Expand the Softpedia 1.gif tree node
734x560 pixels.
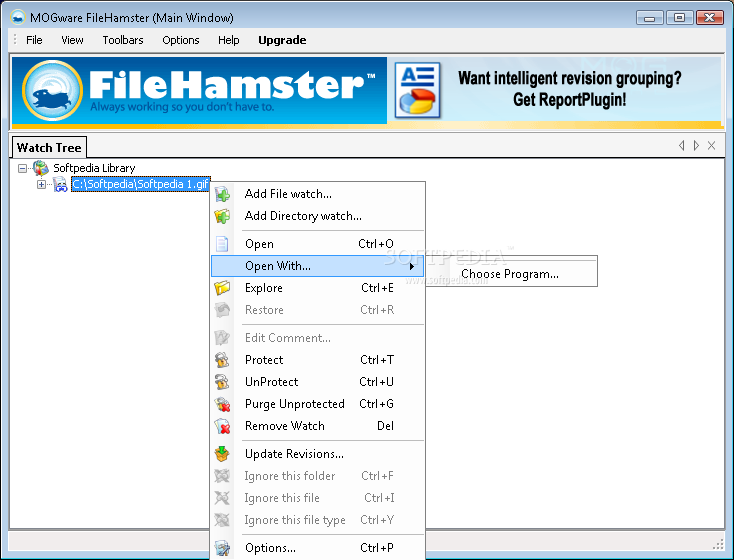[41, 184]
